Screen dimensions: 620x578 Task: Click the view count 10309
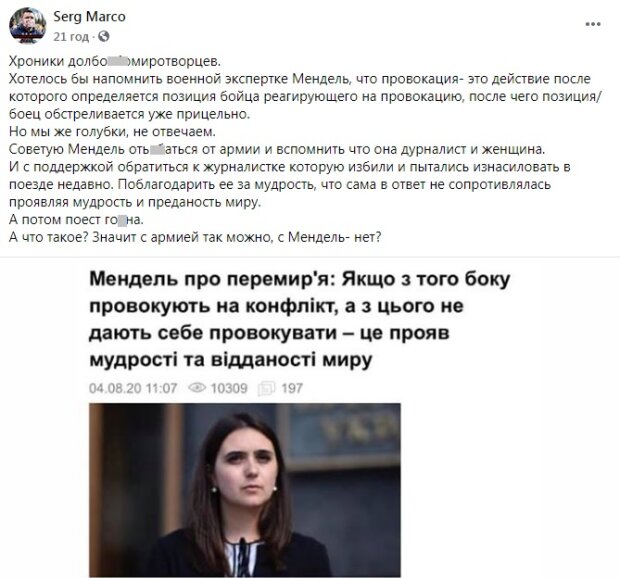pos(229,388)
